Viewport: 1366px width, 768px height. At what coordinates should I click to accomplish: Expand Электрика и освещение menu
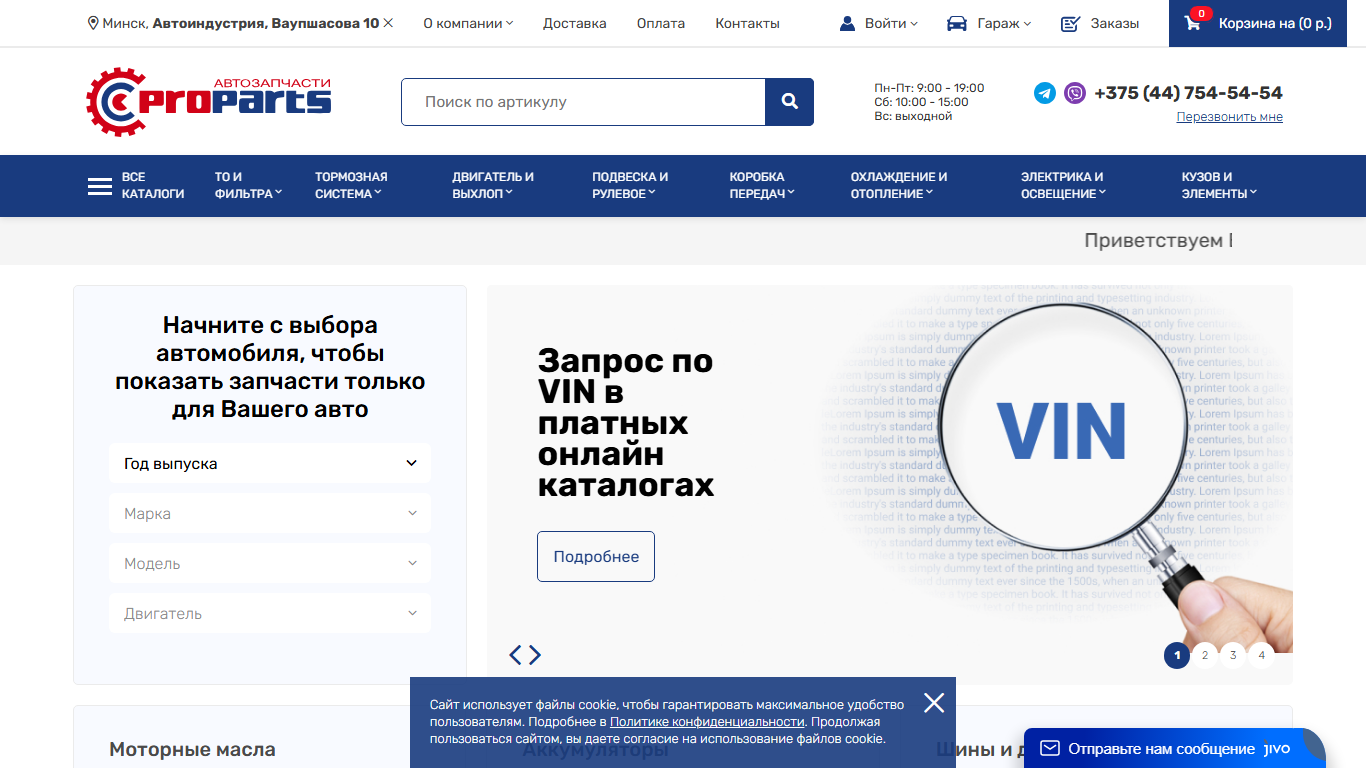[x=1064, y=185]
